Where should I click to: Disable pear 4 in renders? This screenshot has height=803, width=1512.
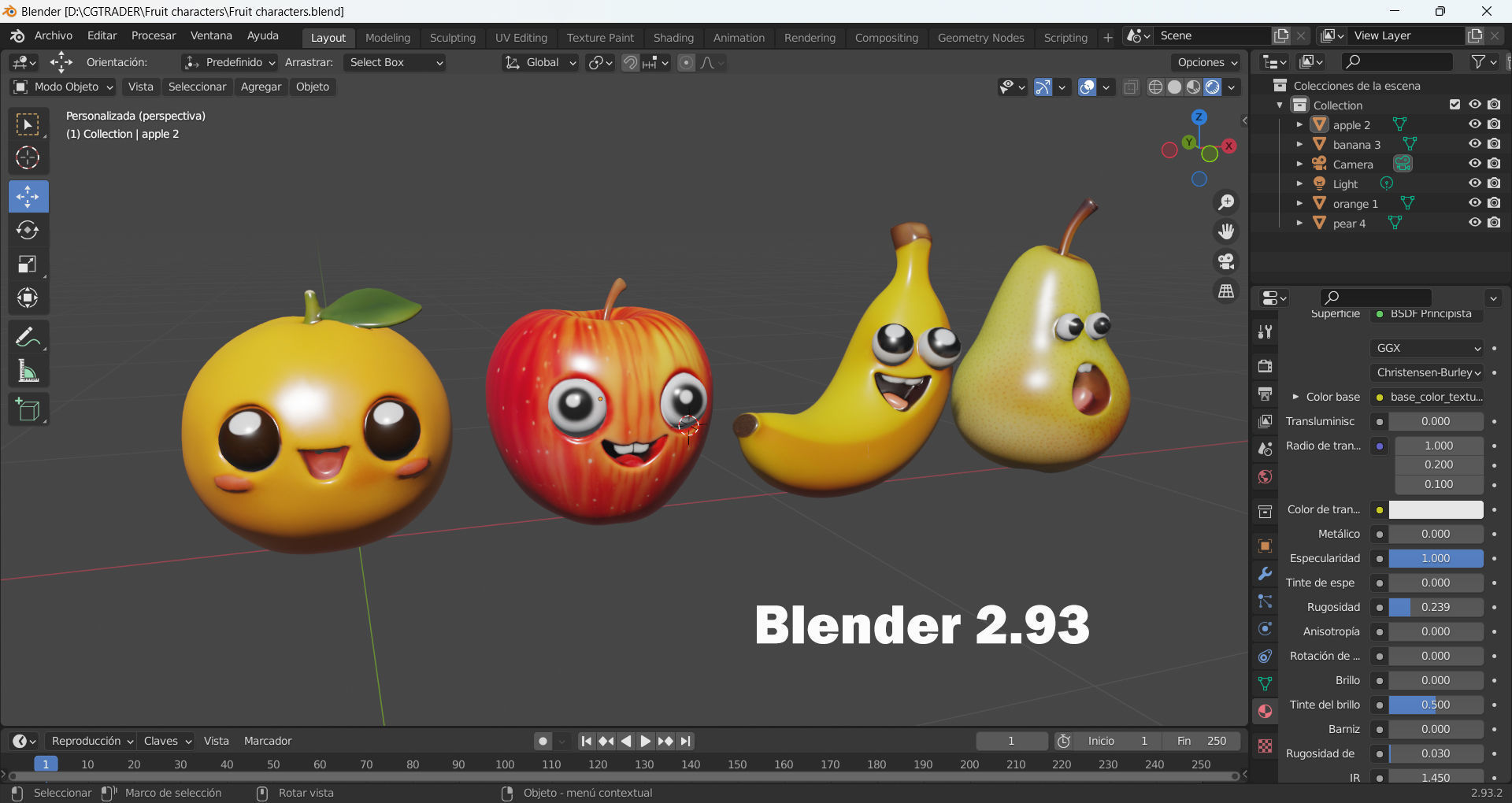point(1494,223)
